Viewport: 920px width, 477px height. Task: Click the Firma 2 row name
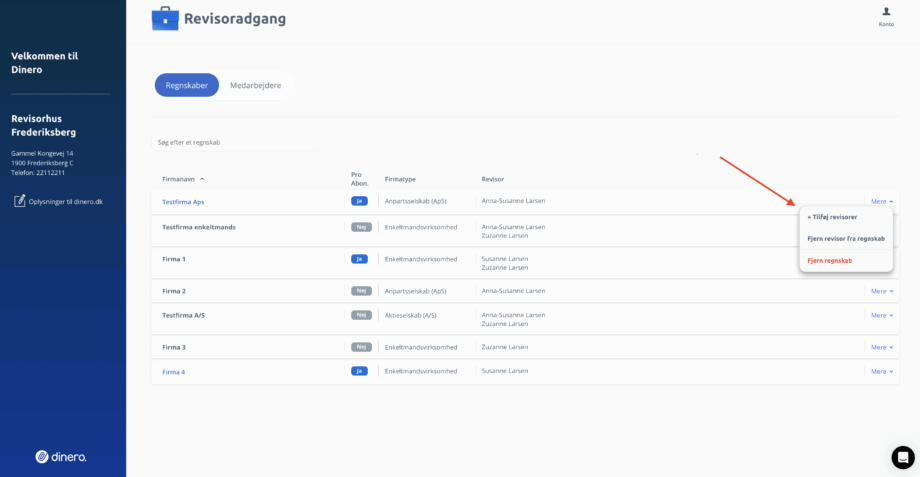(x=174, y=291)
